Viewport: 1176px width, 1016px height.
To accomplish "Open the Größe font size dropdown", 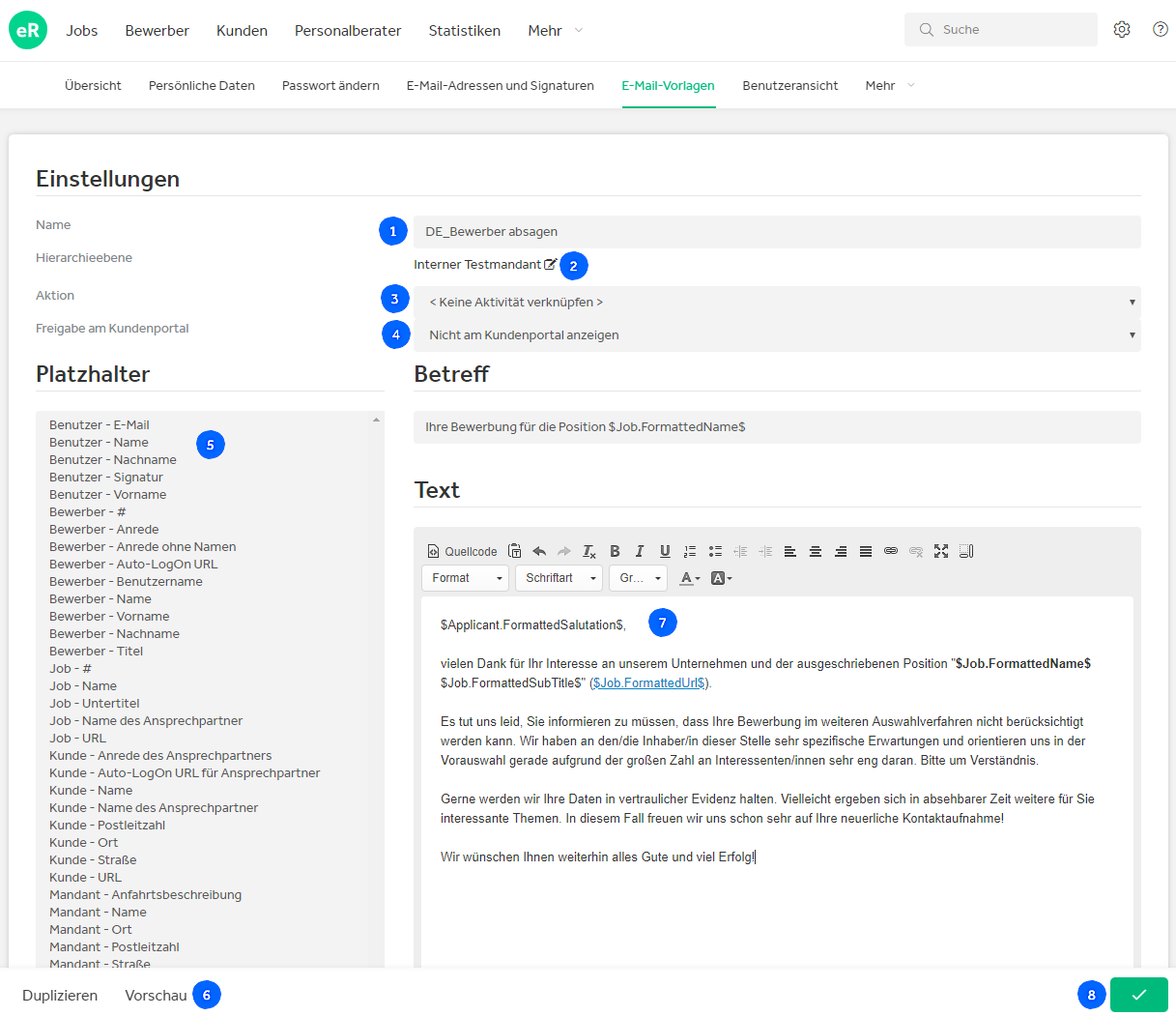I will coord(639,578).
